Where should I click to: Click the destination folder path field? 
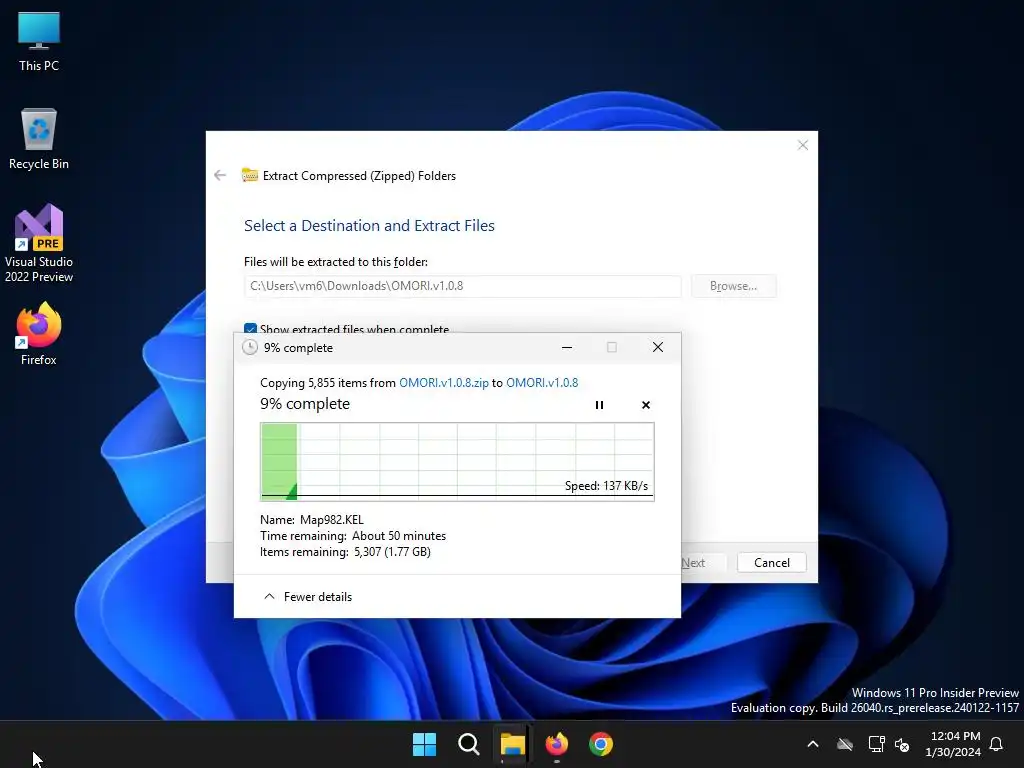[462, 286]
